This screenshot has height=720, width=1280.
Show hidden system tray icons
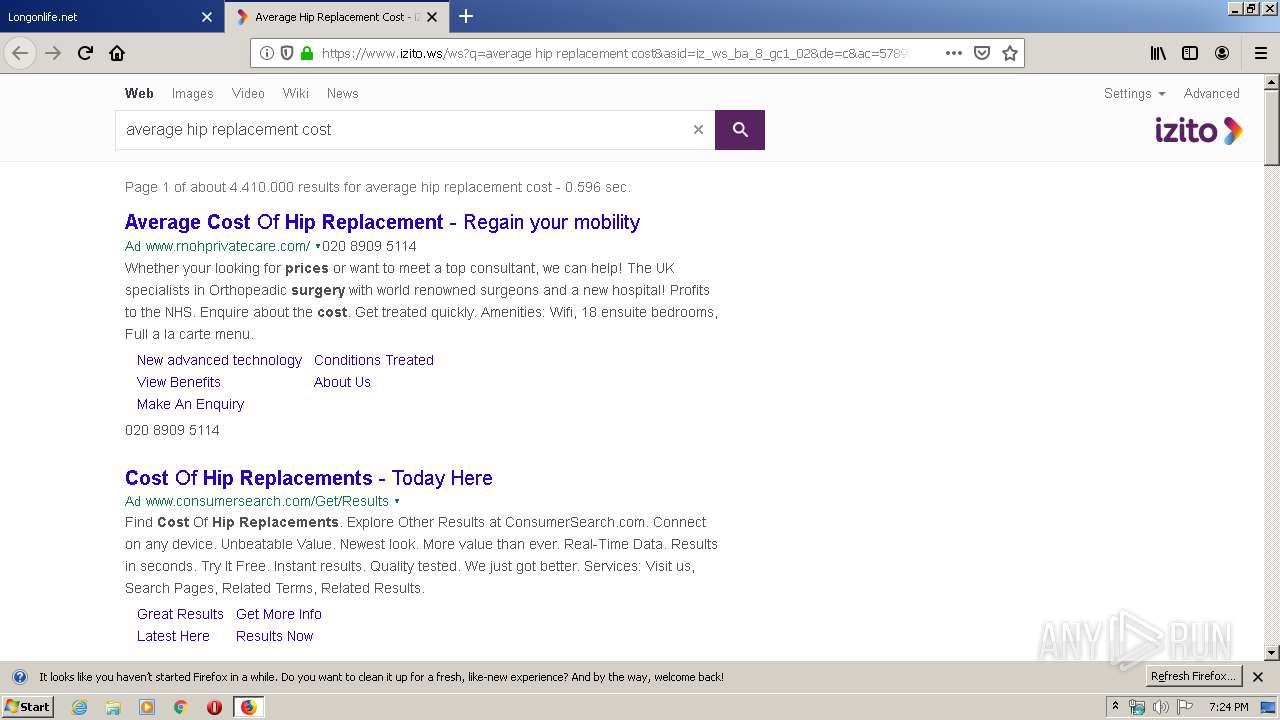[x=1115, y=707]
